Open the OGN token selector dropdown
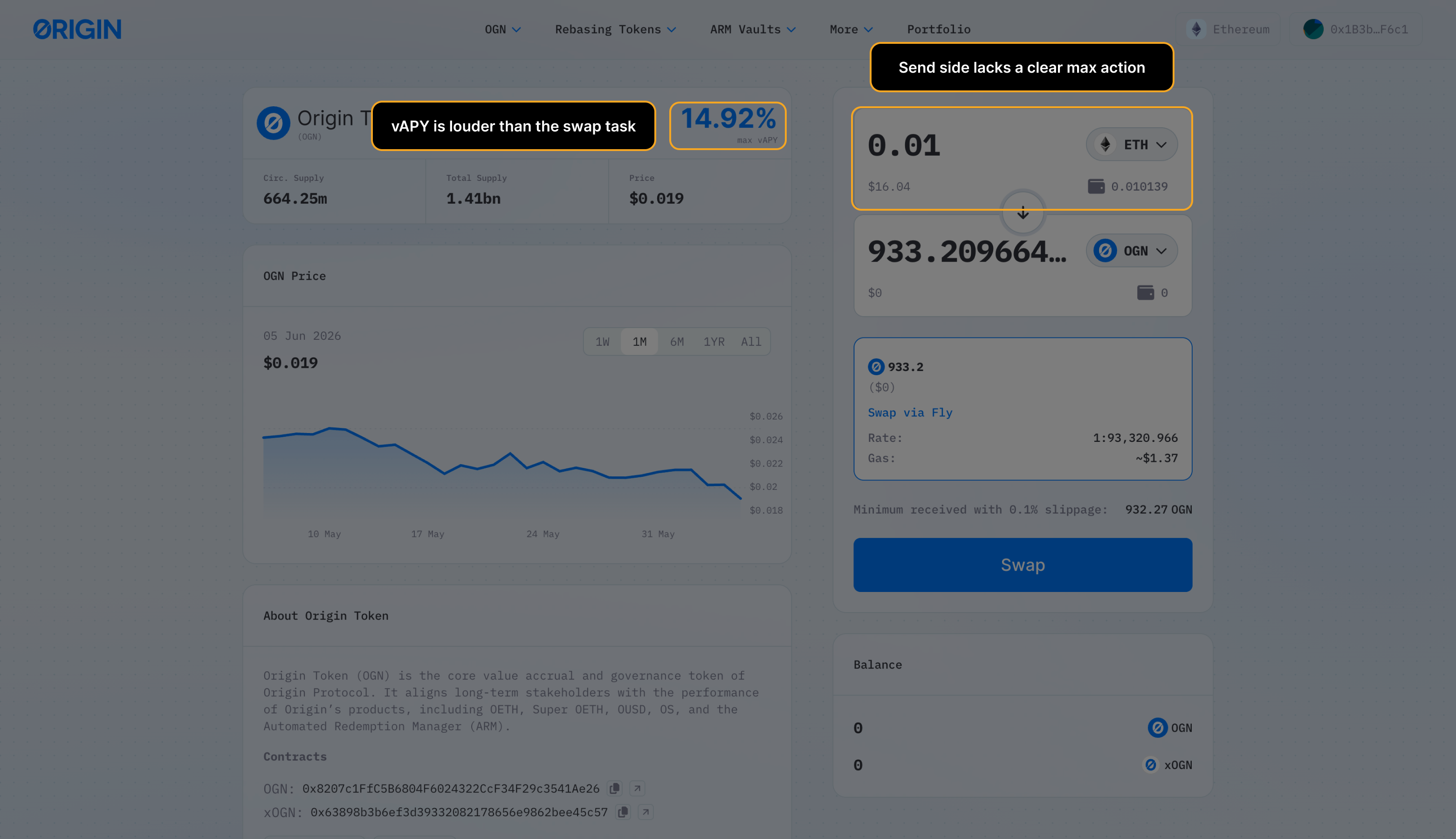 1132,251
